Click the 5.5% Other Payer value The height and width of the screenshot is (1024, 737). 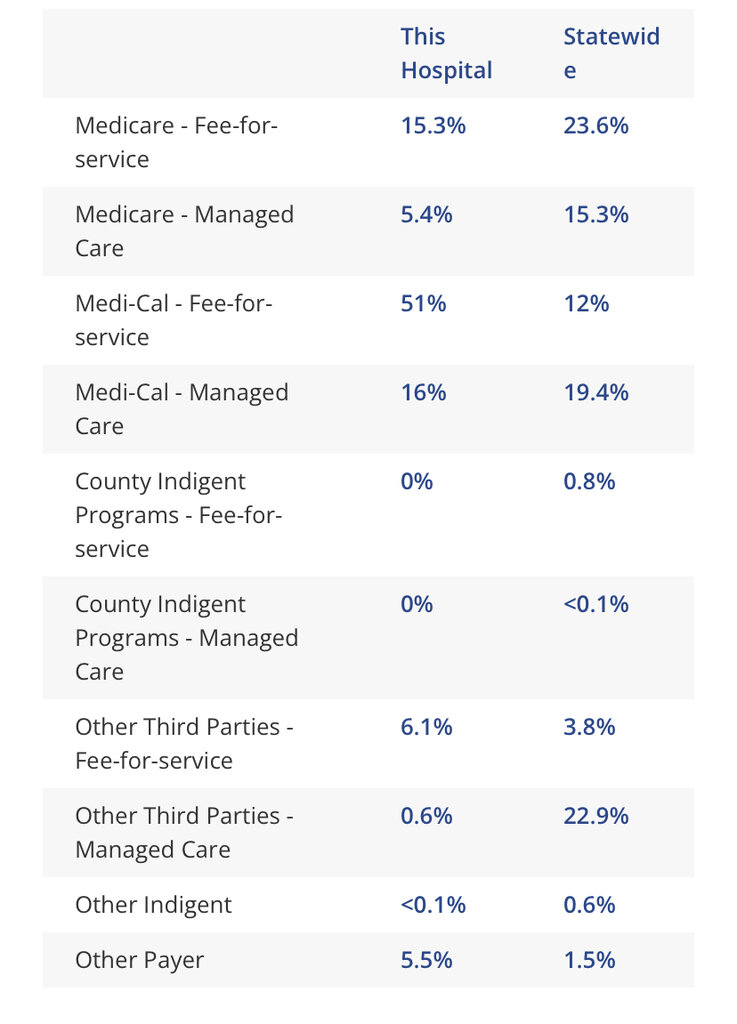click(x=426, y=960)
